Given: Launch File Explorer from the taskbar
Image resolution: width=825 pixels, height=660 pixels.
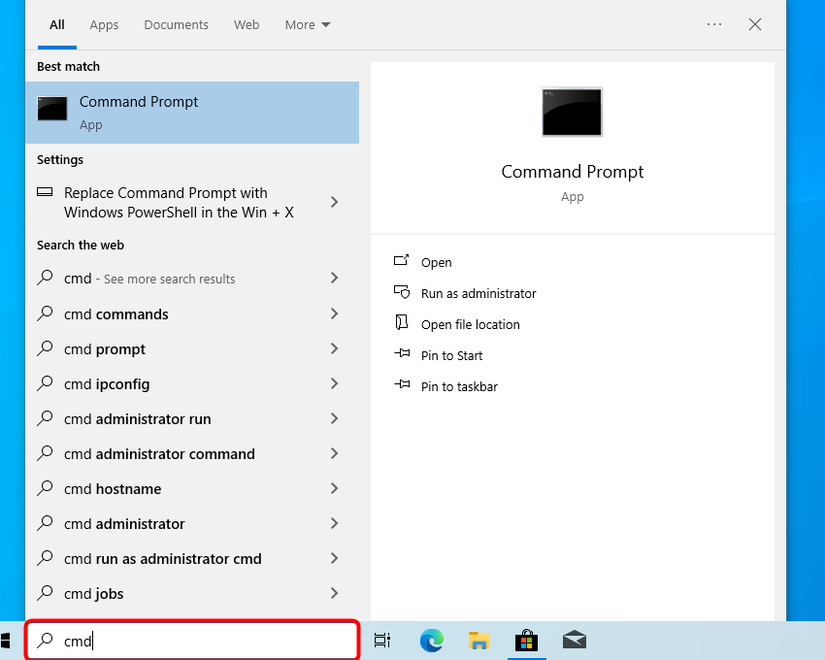Looking at the screenshot, I should click(x=479, y=640).
